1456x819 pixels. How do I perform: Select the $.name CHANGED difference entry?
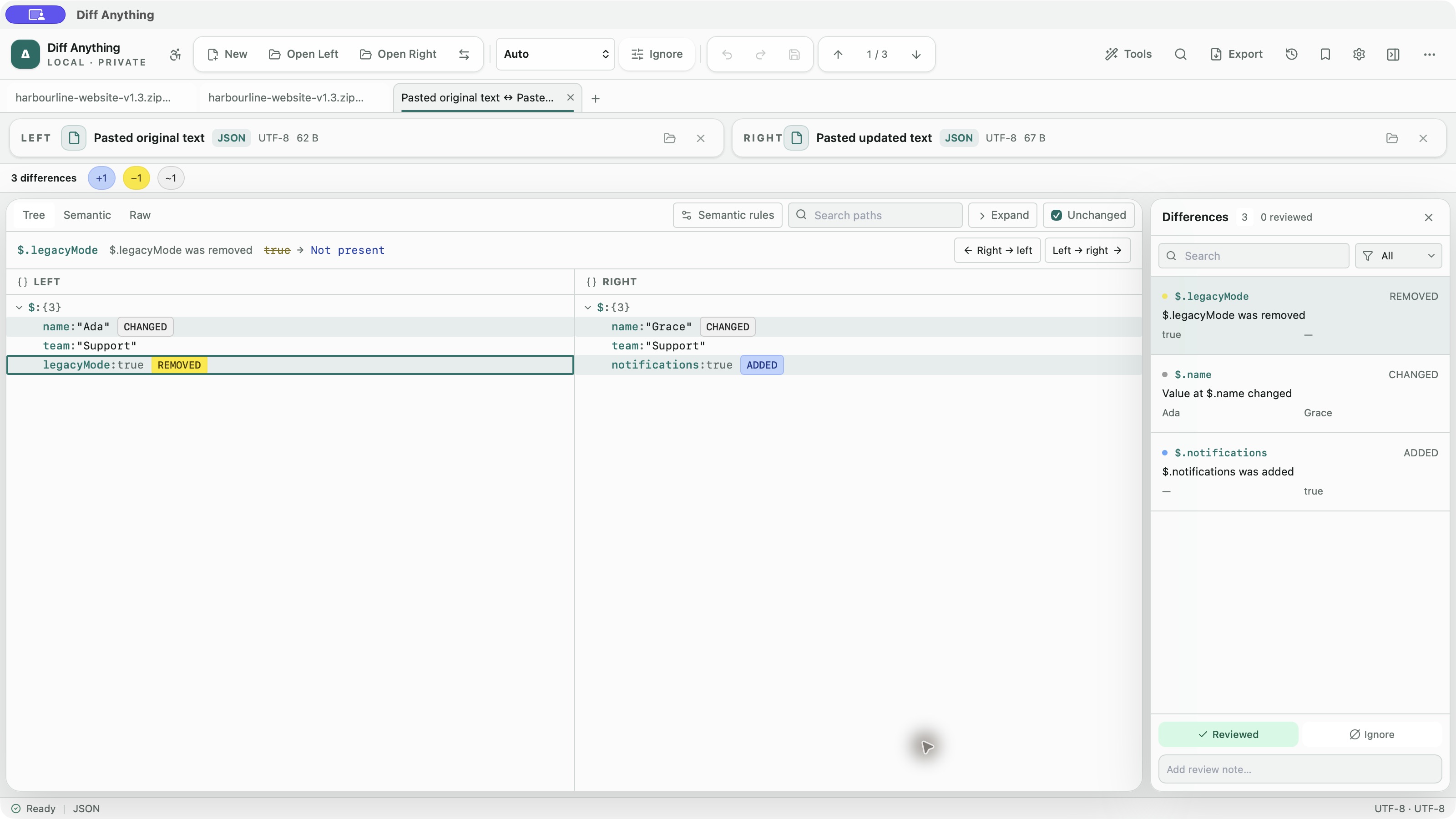[x=1300, y=394]
